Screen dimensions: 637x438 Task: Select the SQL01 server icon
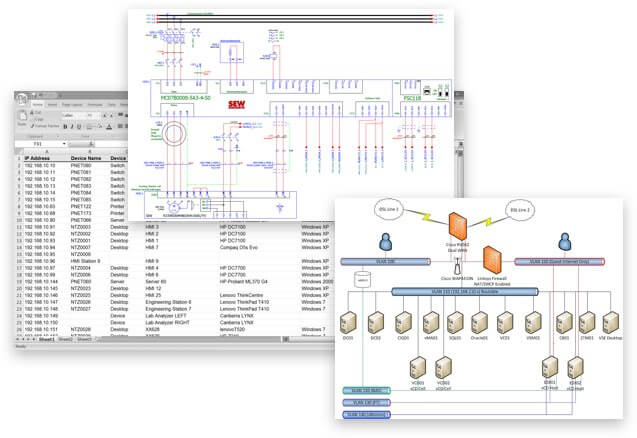(455, 323)
